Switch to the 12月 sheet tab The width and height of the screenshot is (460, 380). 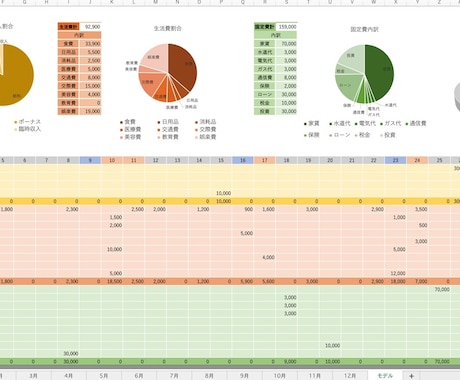pyautogui.click(x=350, y=376)
